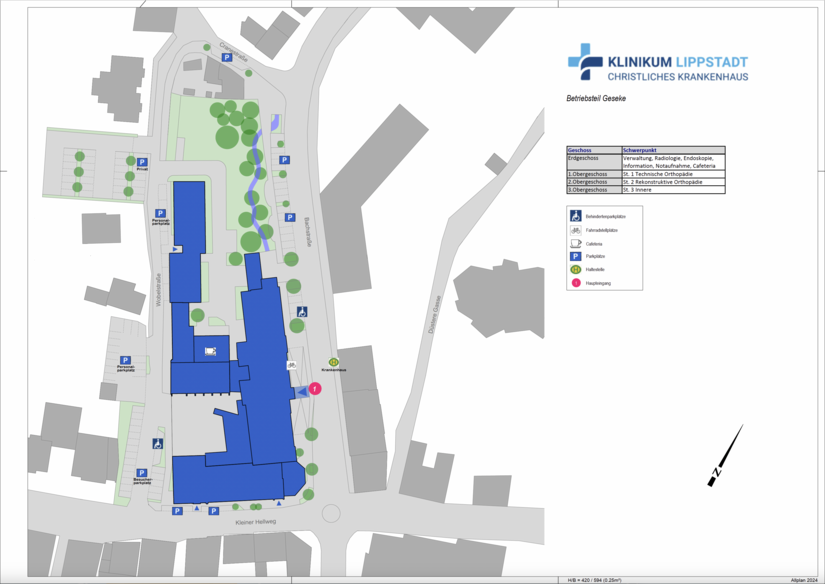Click the cafeteria cup icon inside building

211,351
